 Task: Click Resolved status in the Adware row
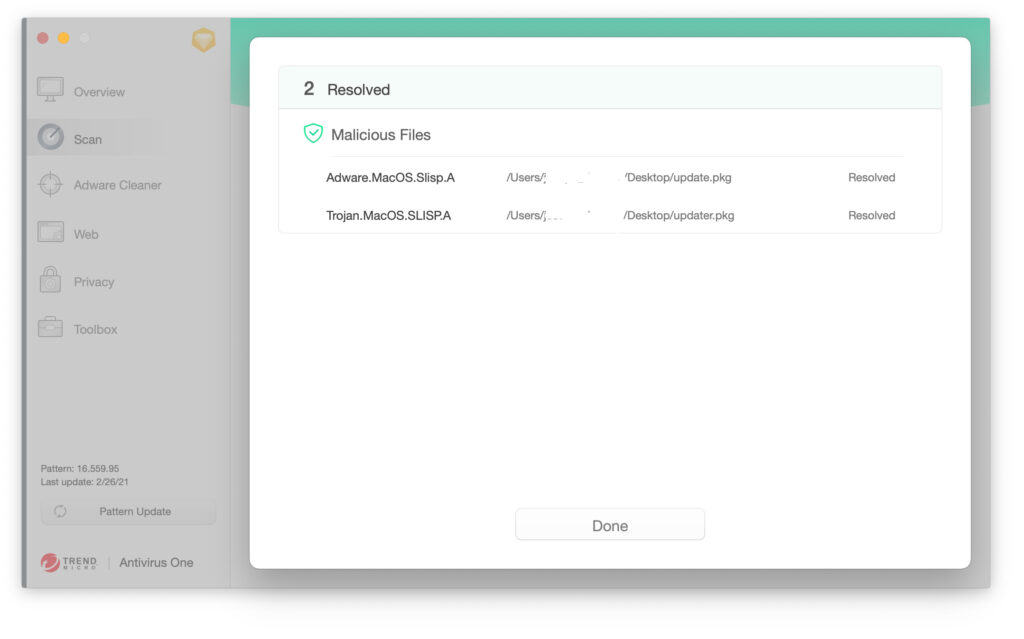[871, 178]
